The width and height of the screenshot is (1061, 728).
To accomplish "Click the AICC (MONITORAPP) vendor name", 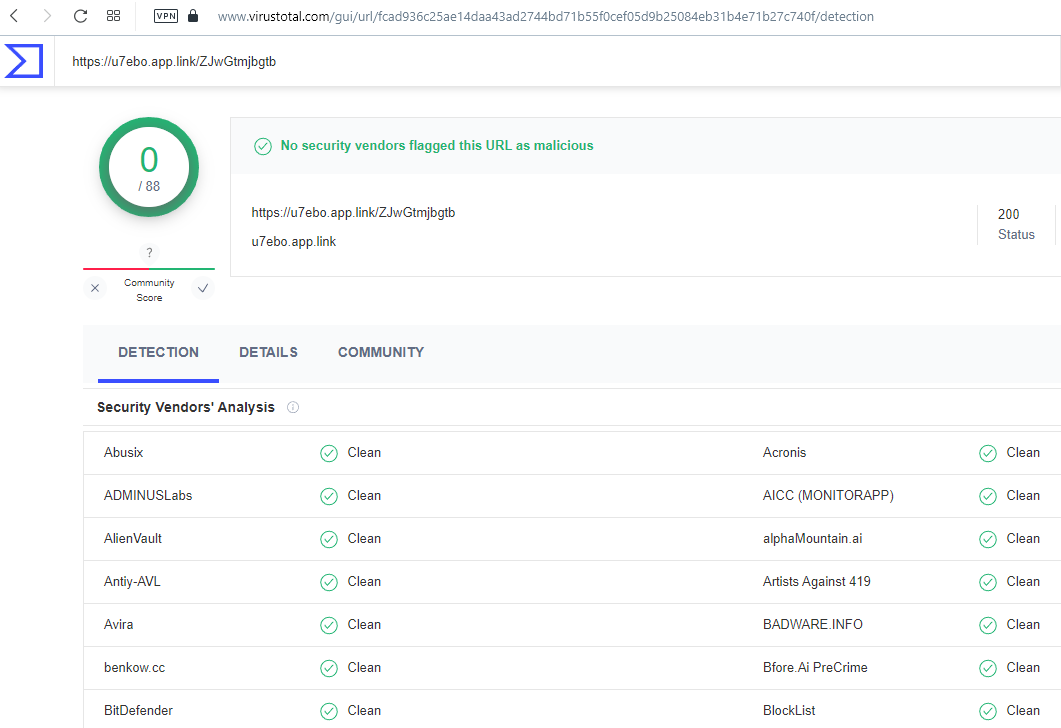I will click(x=828, y=495).
